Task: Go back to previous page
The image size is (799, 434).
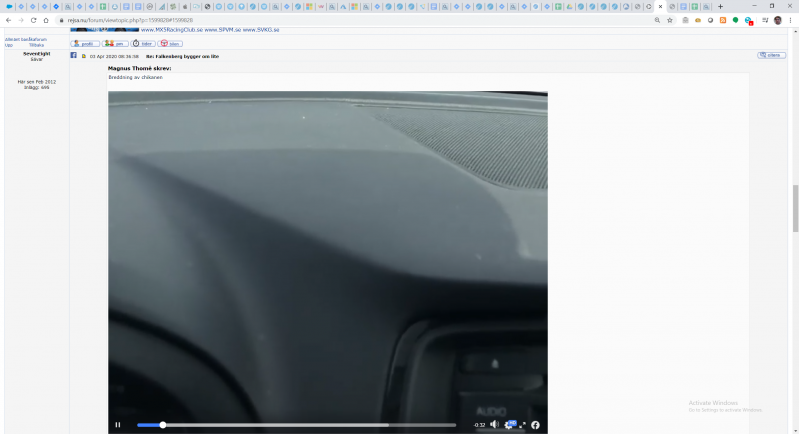Action: pyautogui.click(x=8, y=20)
